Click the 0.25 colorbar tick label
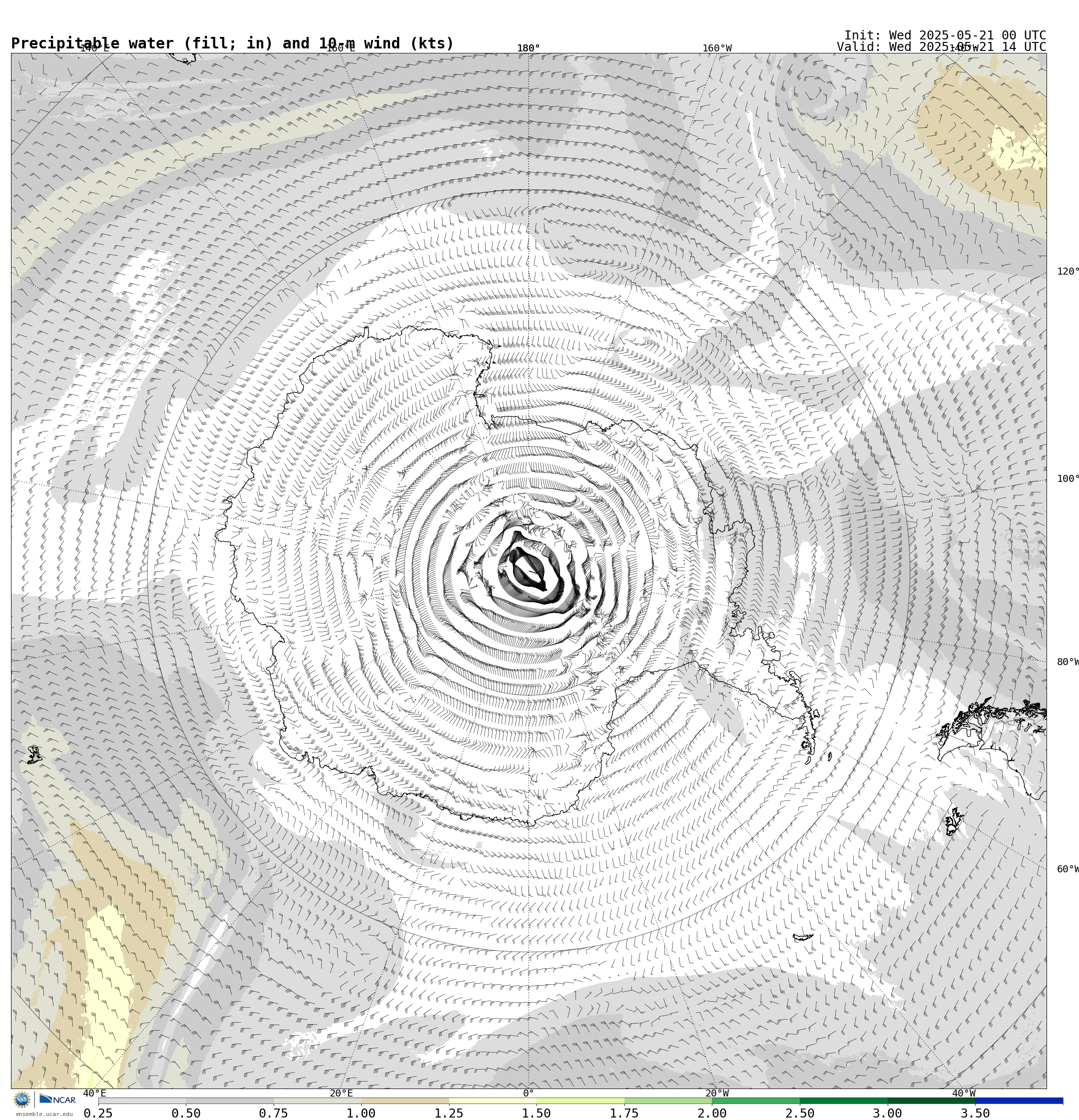Image resolution: width=1079 pixels, height=1120 pixels. (x=98, y=1113)
